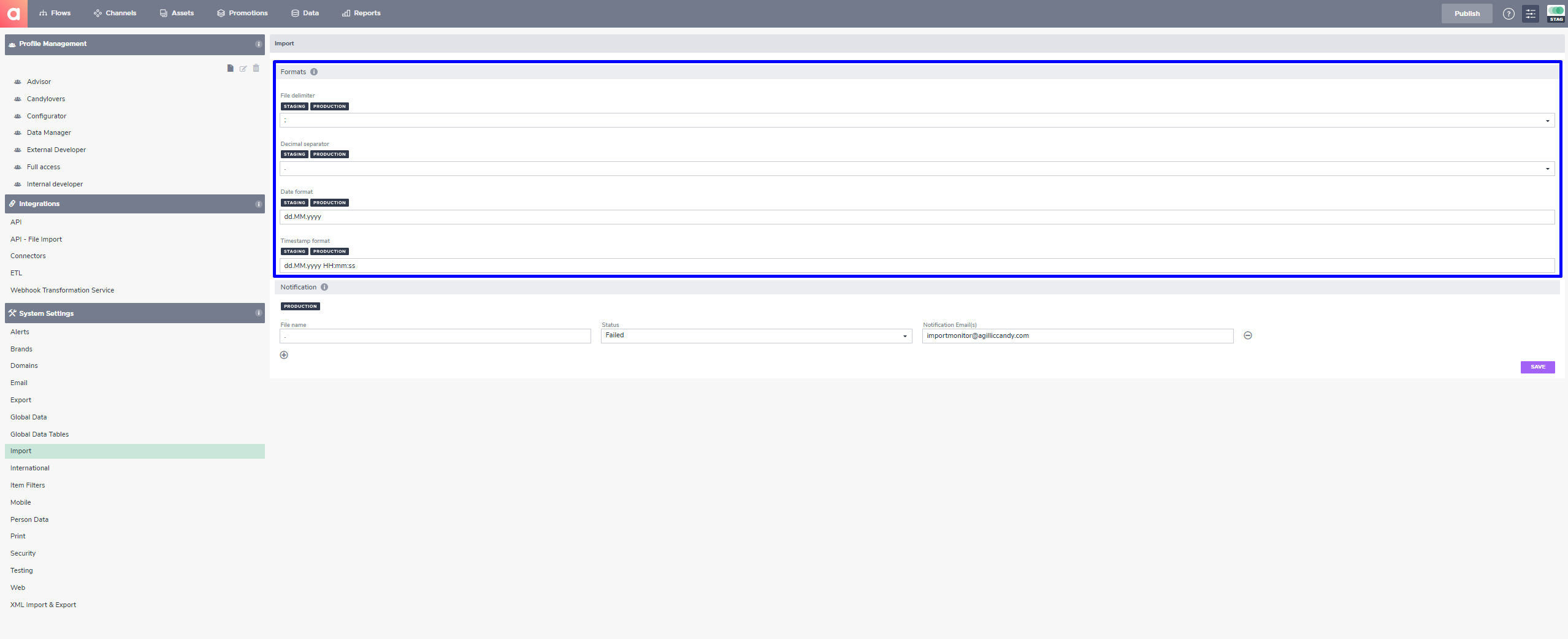
Task: Open the Email settings
Action: tap(19, 383)
